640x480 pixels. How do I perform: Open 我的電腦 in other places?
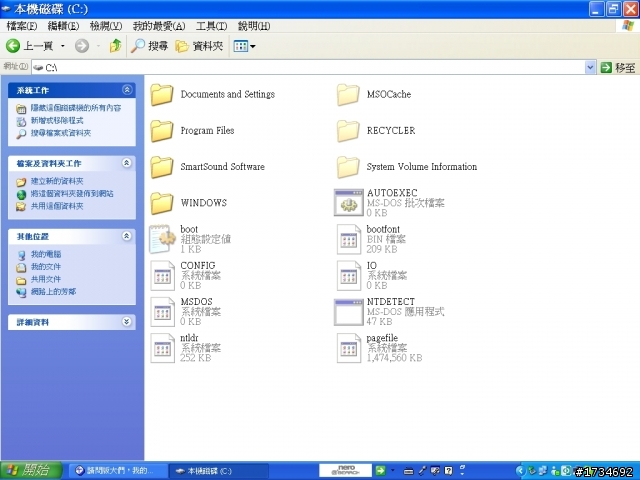click(x=46, y=254)
